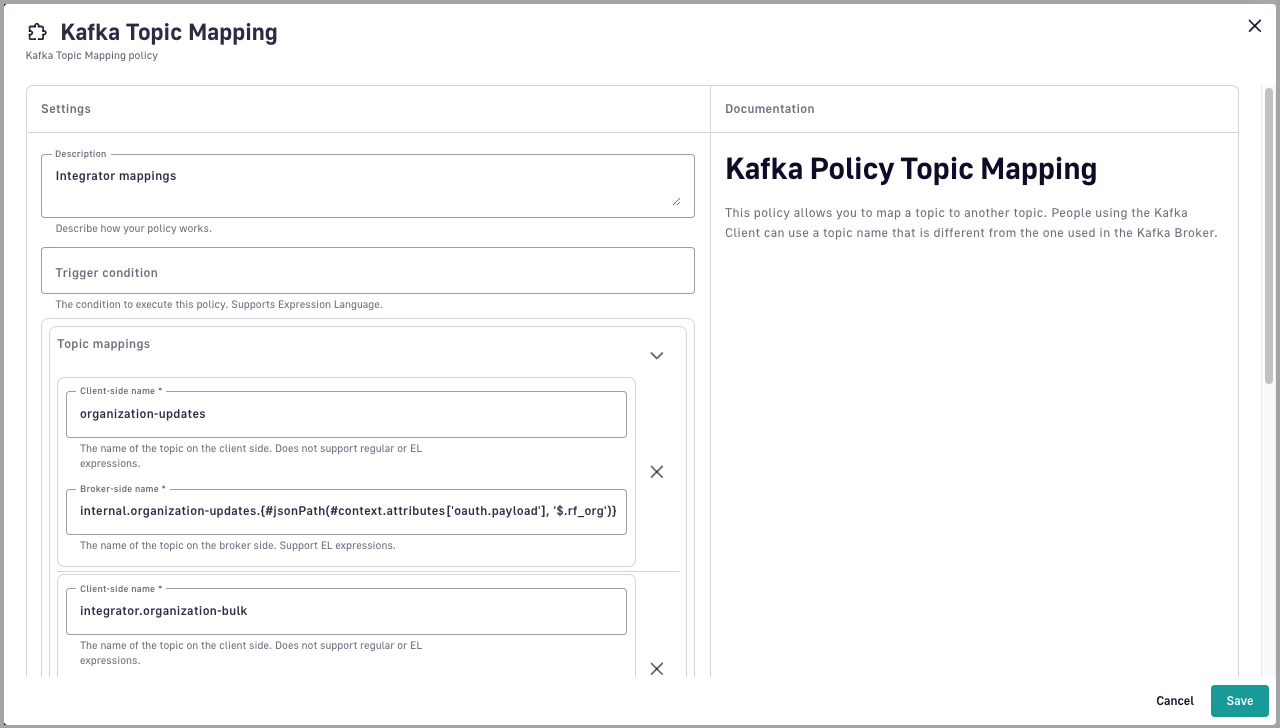Remove the organization-updates topic mapping
Screen dimensions: 1280x728
click(656, 472)
